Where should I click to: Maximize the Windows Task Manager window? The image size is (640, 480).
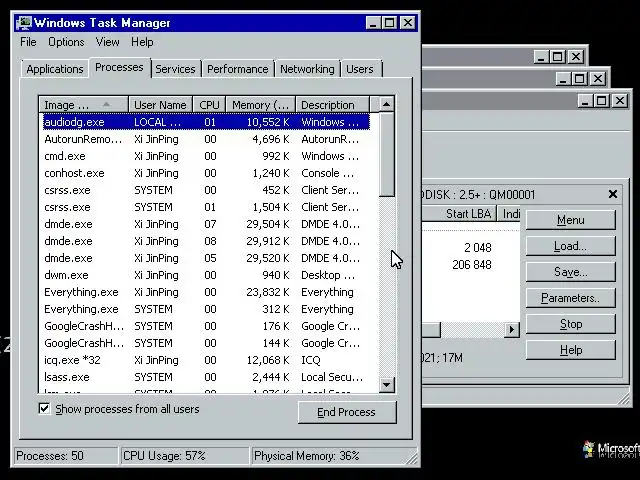[x=390, y=22]
